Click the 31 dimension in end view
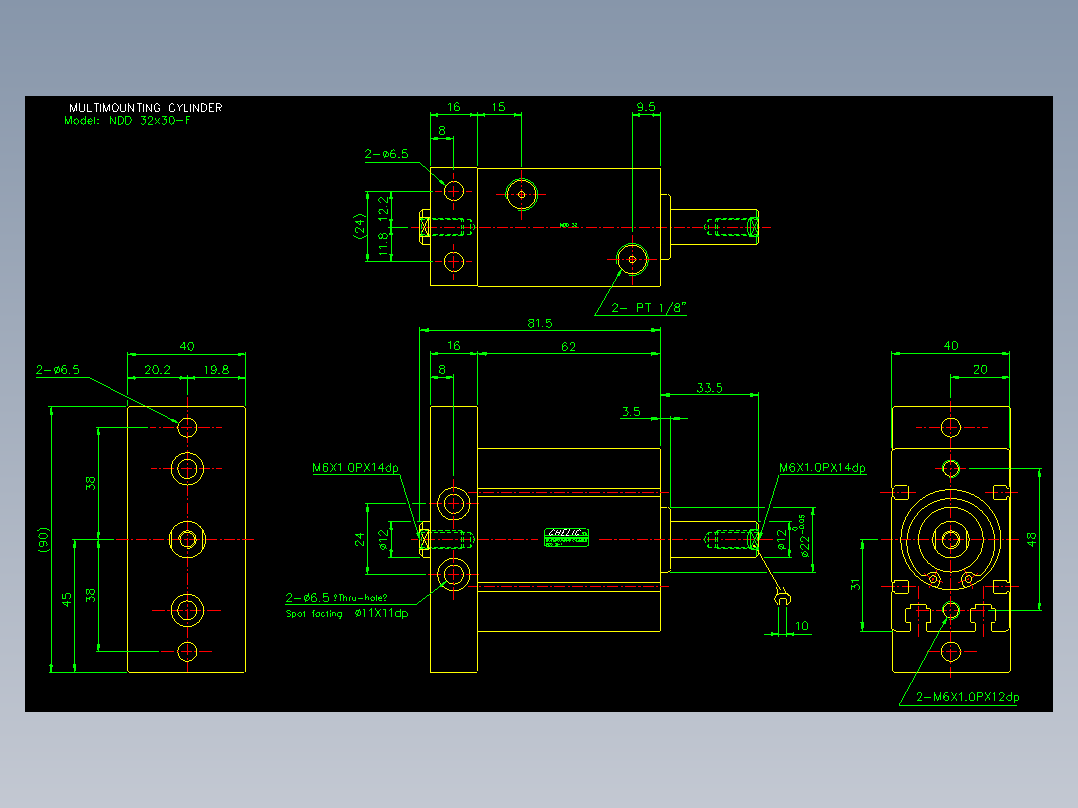The height and width of the screenshot is (808, 1078). (855, 585)
